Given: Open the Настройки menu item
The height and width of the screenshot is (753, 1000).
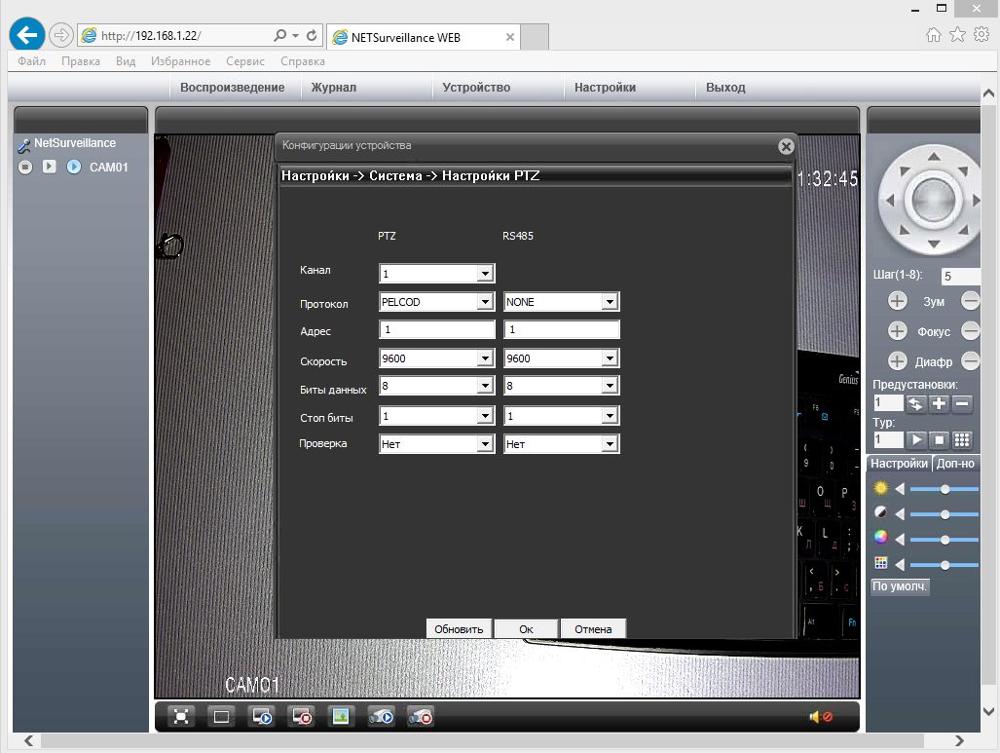Looking at the screenshot, I should (604, 87).
